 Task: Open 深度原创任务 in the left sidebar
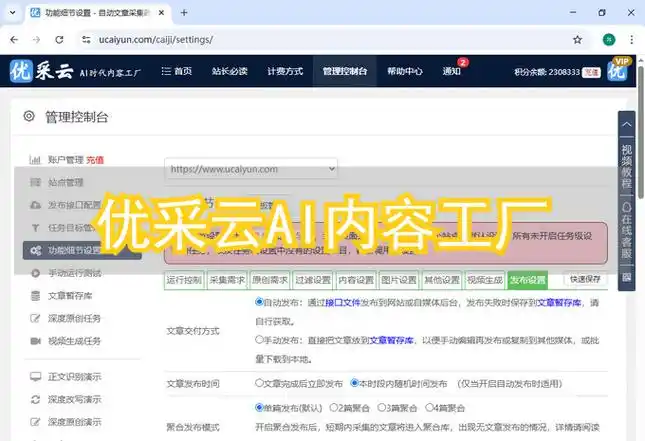[x=74, y=318]
